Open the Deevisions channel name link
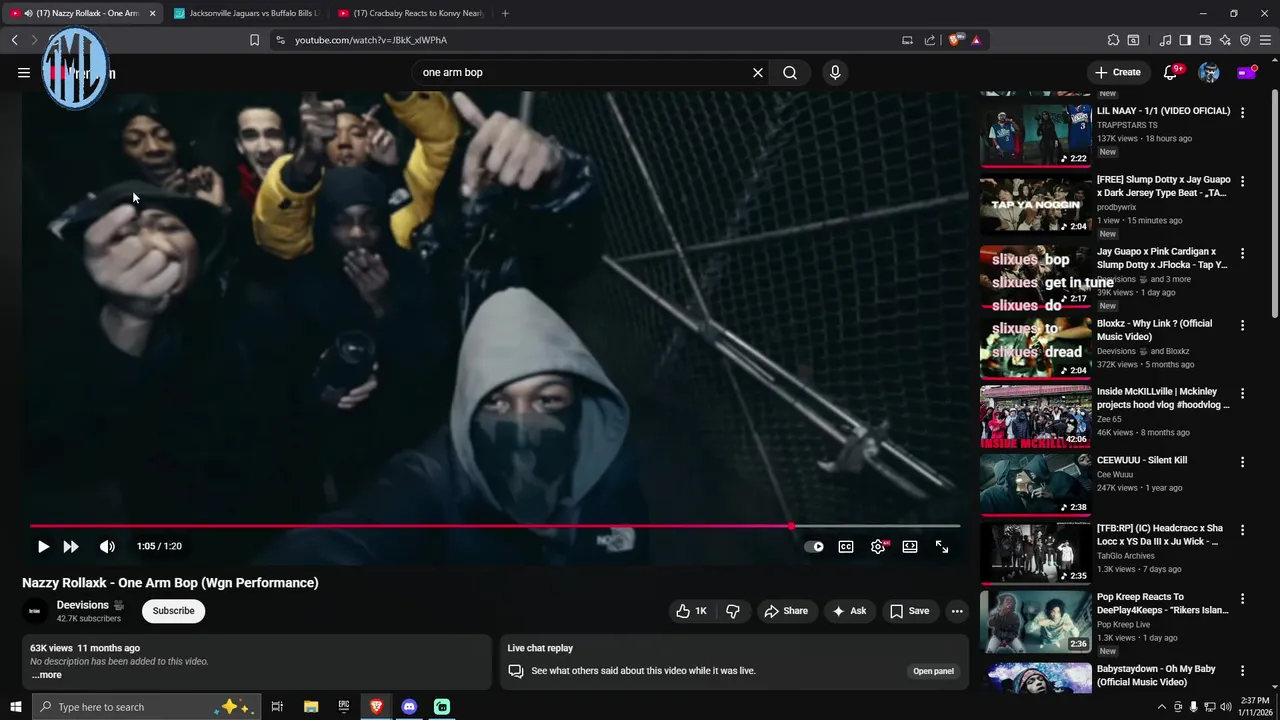 pos(83,605)
